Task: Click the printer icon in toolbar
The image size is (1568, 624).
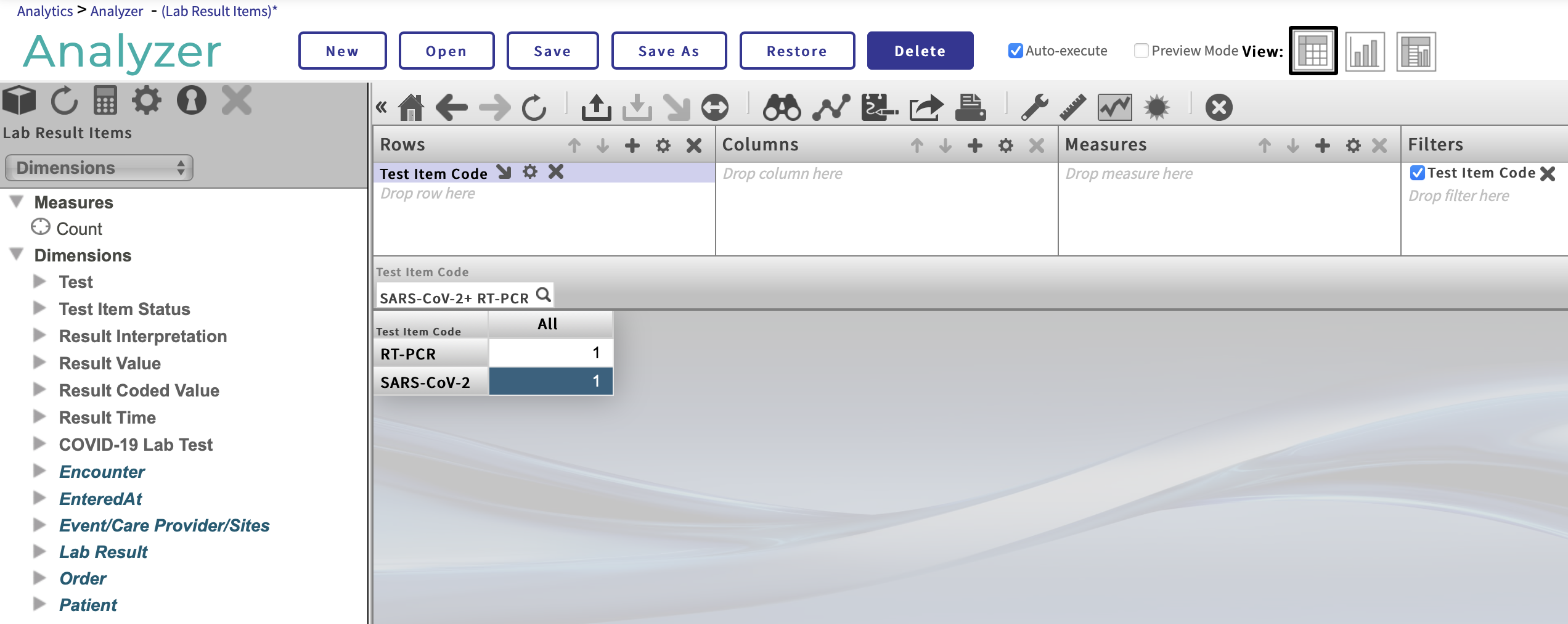Action: pyautogui.click(x=970, y=107)
